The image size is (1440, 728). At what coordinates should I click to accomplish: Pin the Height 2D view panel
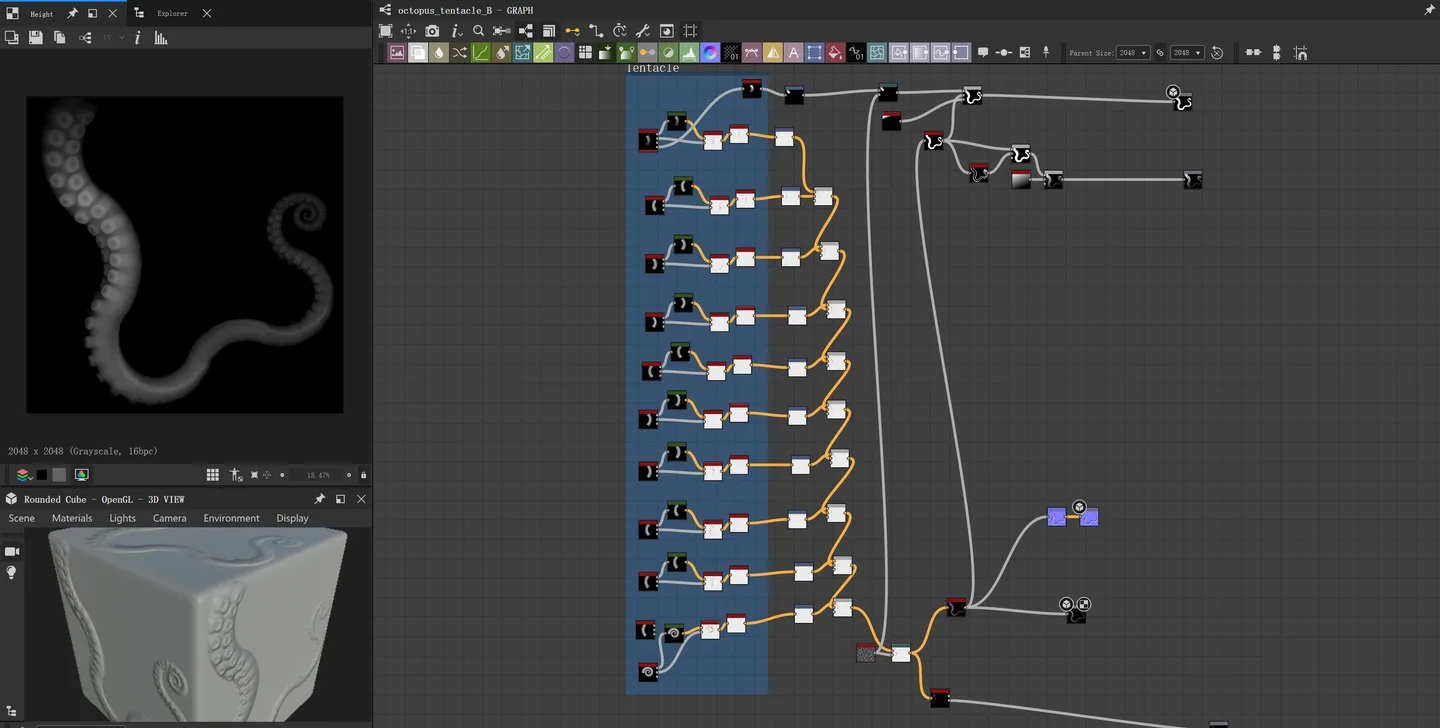(72, 14)
